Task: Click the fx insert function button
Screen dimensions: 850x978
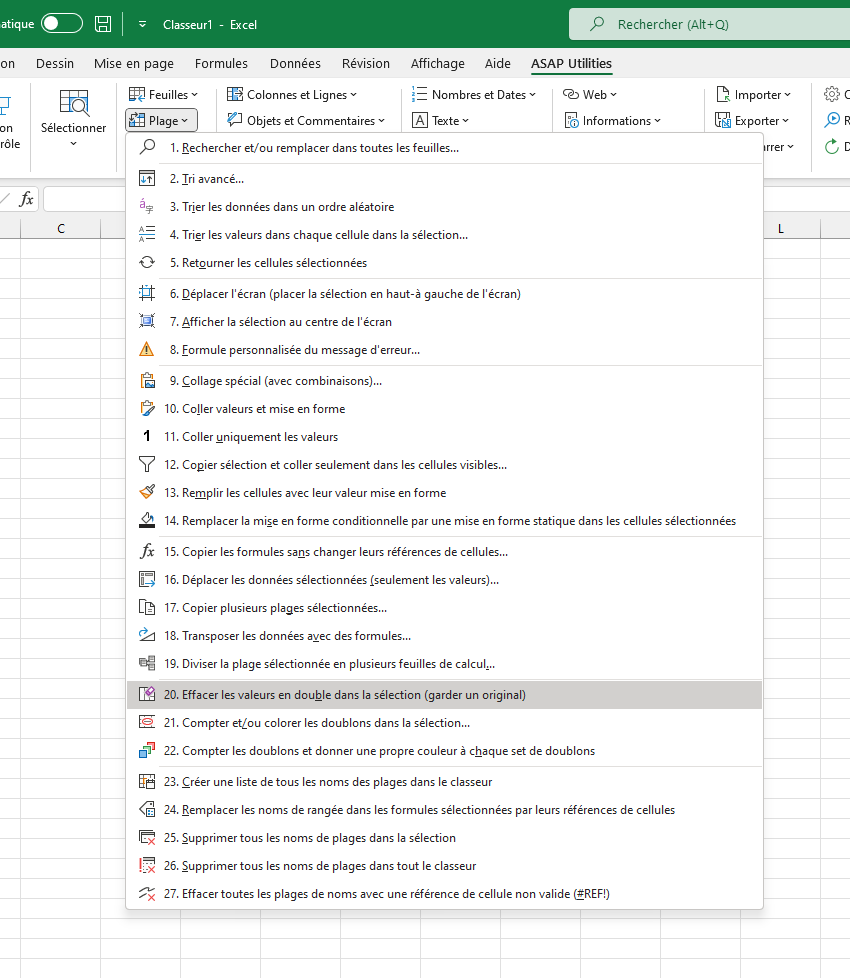Action: pos(26,199)
